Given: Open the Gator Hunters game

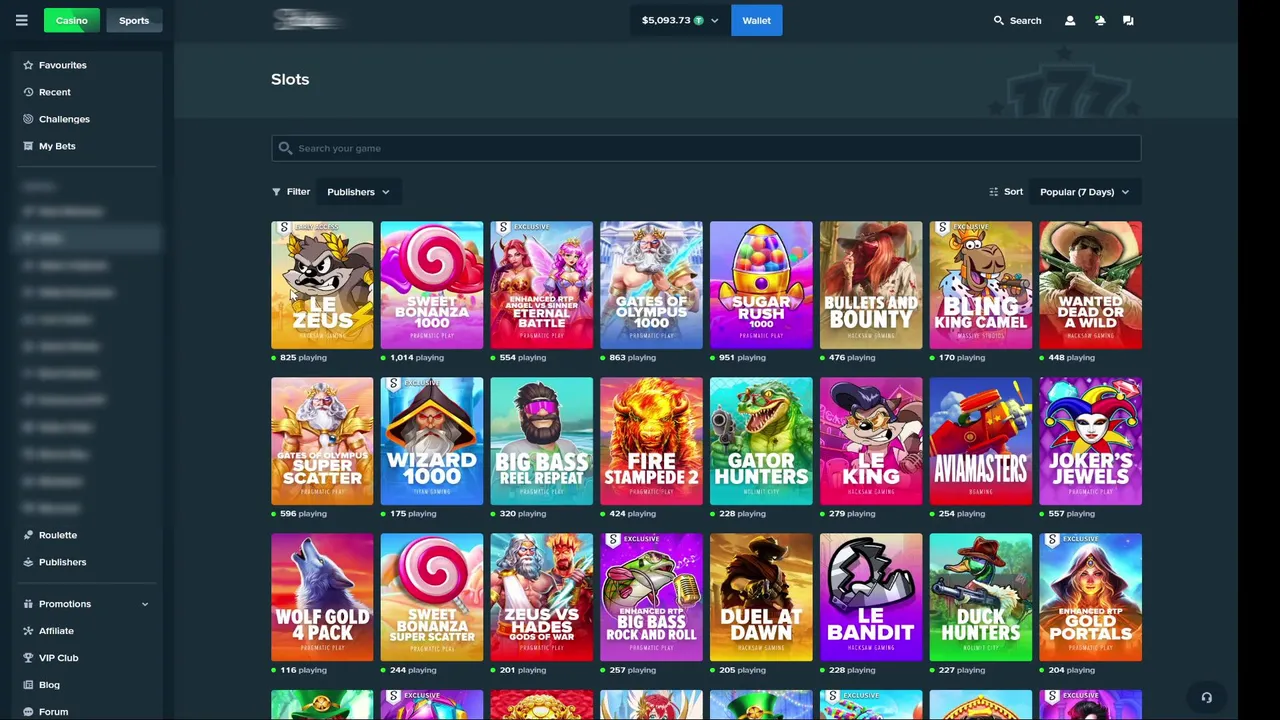Looking at the screenshot, I should (x=761, y=441).
